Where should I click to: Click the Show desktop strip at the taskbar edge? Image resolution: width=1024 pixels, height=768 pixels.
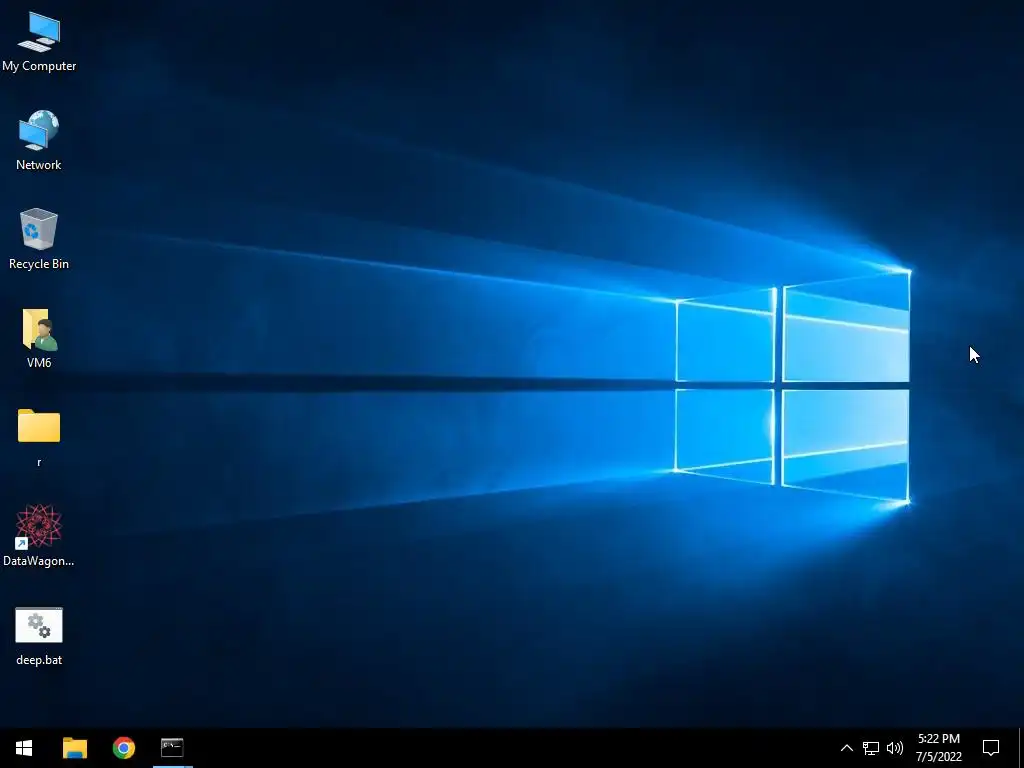1021,748
